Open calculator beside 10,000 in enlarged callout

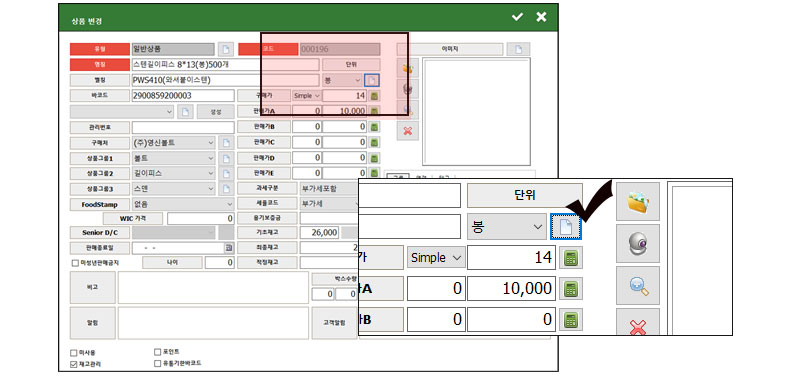click(x=571, y=289)
